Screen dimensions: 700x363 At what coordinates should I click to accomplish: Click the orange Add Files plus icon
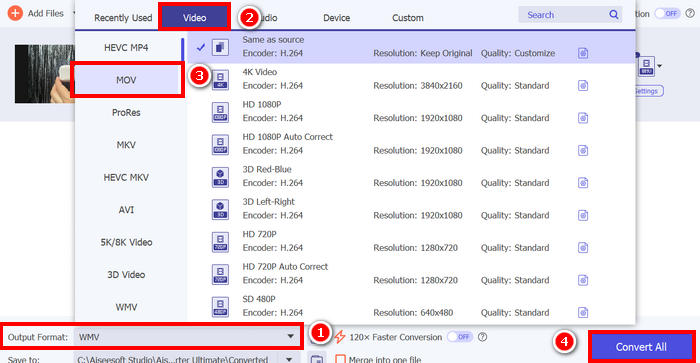(x=15, y=13)
